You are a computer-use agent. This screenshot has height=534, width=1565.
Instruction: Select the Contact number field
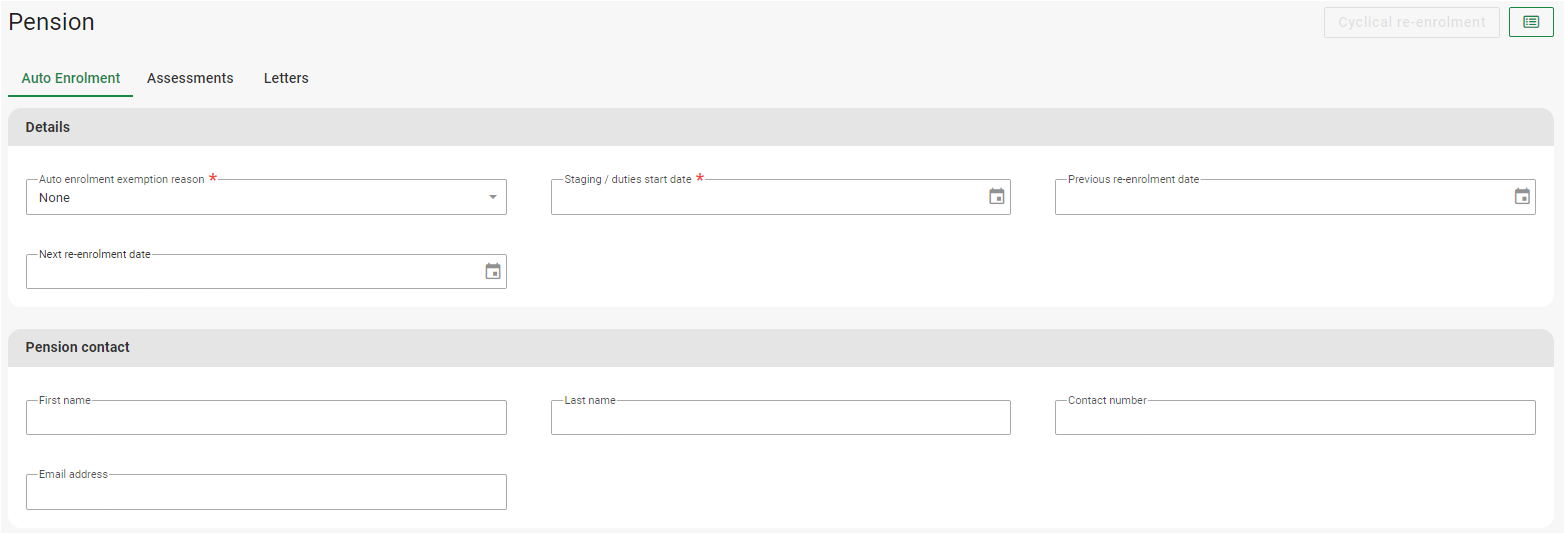(1294, 418)
